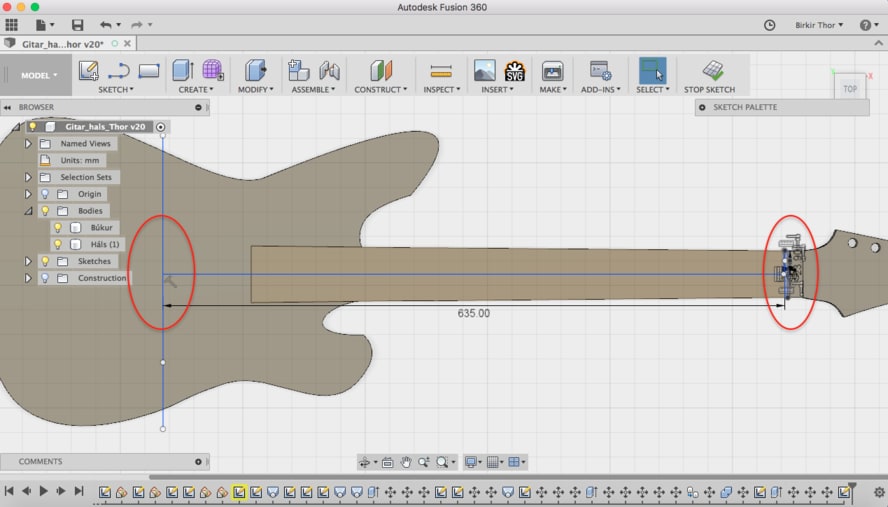Click the New Component assemble icon
Image resolution: width=888 pixels, height=507 pixels.
tap(298, 70)
